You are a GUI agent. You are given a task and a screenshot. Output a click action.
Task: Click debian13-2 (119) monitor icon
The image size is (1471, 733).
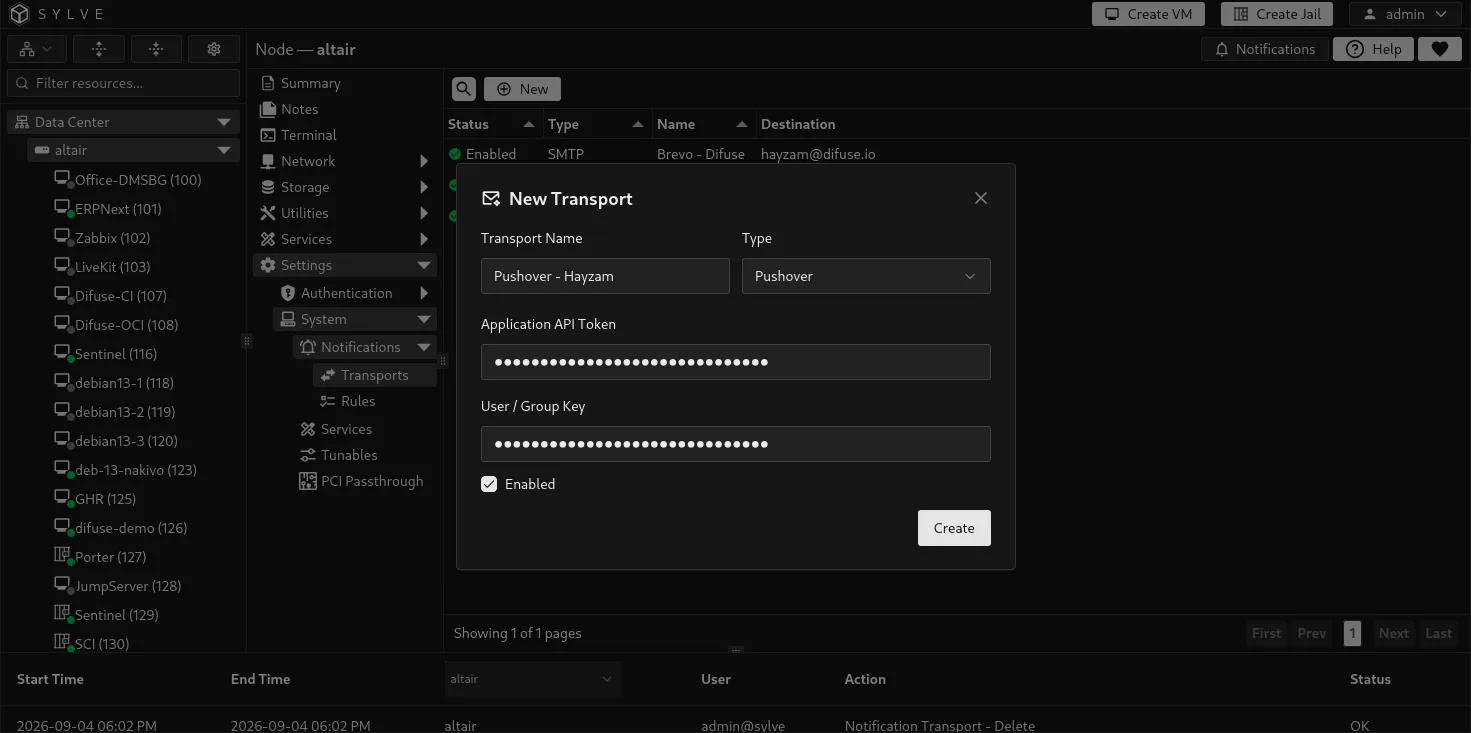(x=62, y=411)
